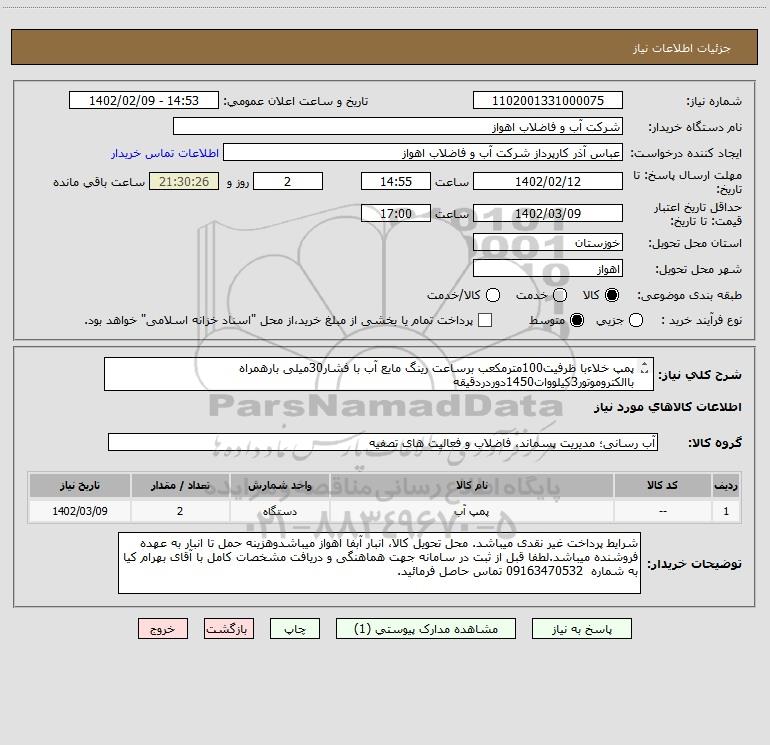Choose the جزیی purchase type radio
The image size is (770, 745).
point(636,320)
